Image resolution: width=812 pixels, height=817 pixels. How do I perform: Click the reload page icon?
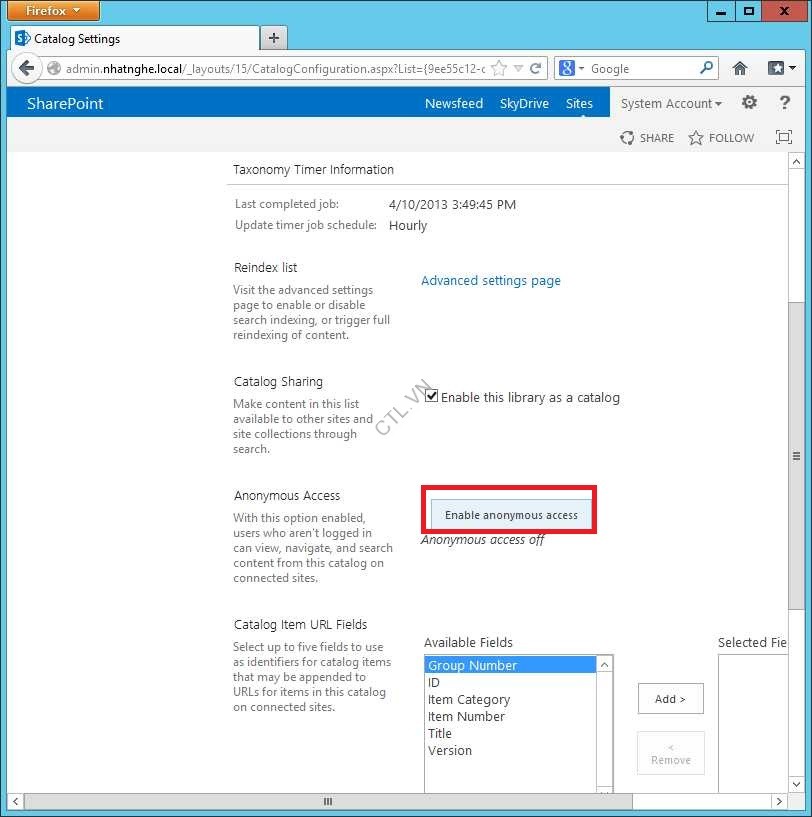click(535, 69)
